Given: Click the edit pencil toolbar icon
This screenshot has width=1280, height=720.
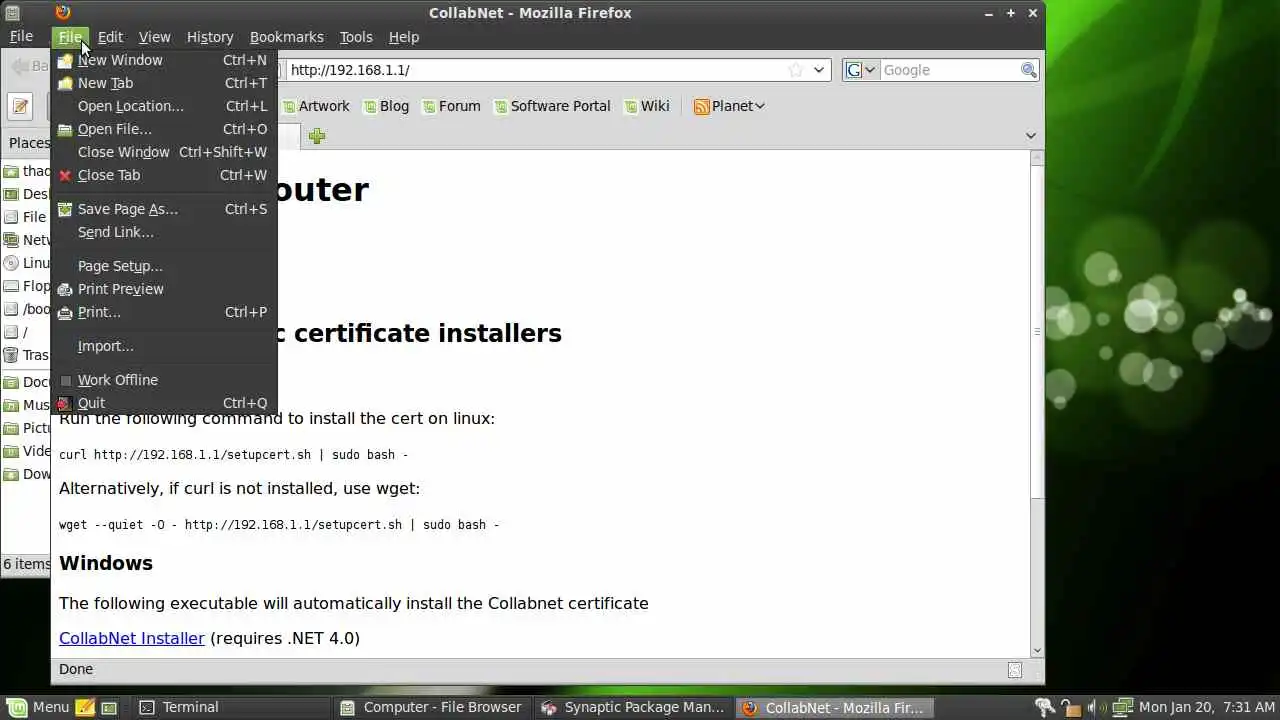Looking at the screenshot, I should click(21, 106).
